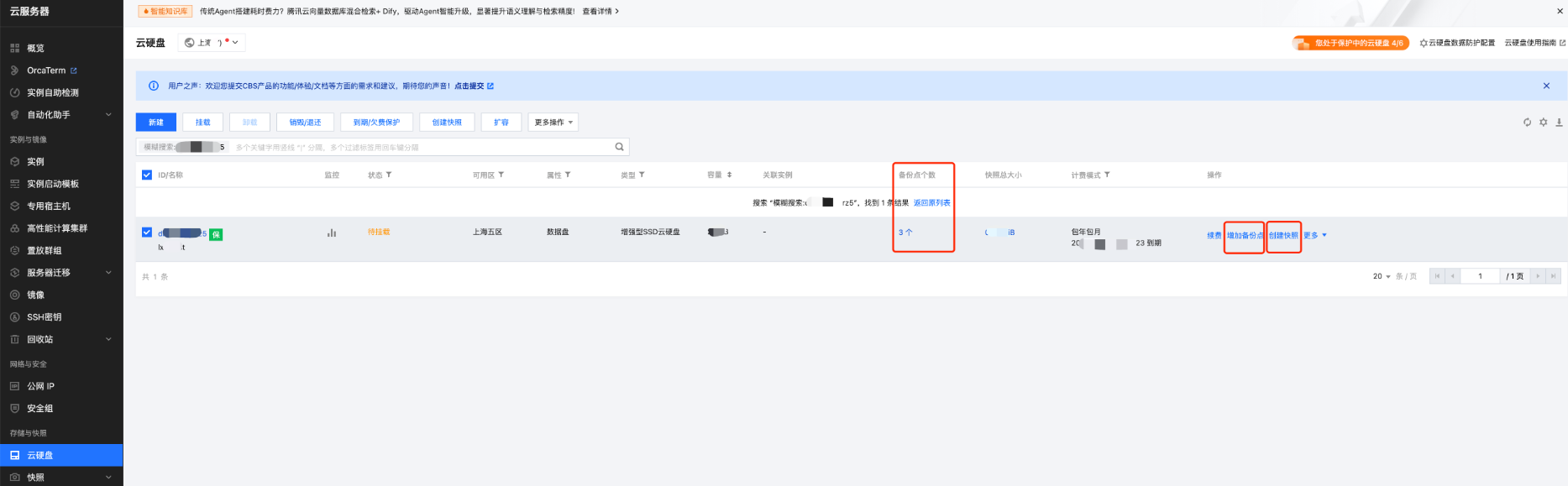The height and width of the screenshot is (486, 1568).
Task: Open the 更多操作 dropdown
Action: [553, 123]
